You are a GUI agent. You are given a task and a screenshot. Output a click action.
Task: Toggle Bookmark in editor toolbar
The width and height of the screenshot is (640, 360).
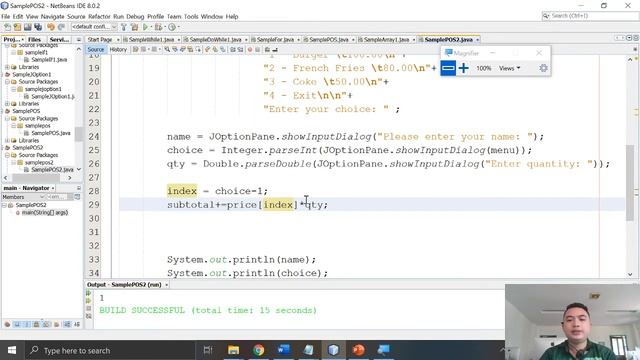pyautogui.click(x=222, y=49)
